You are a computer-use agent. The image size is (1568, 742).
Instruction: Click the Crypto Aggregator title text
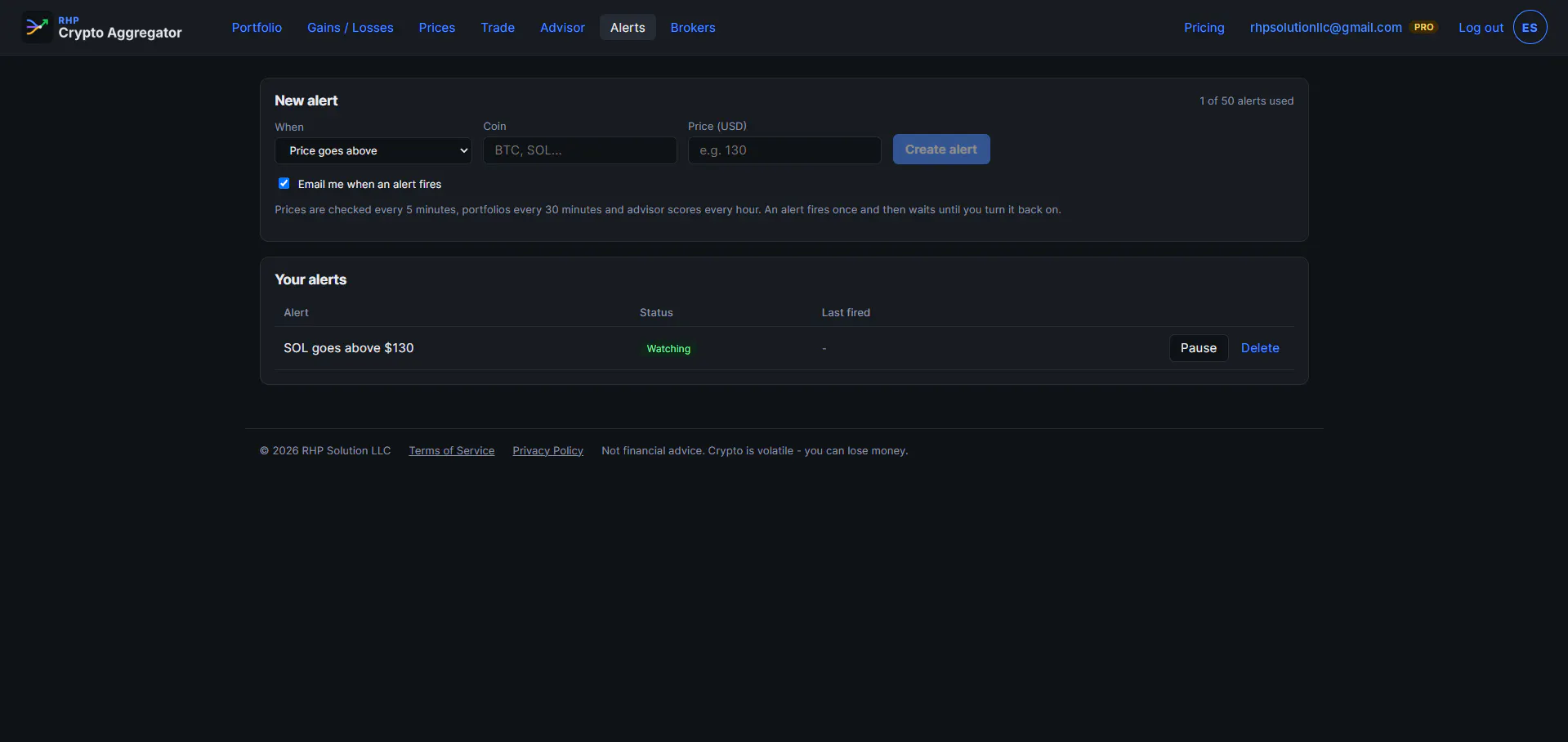(120, 33)
